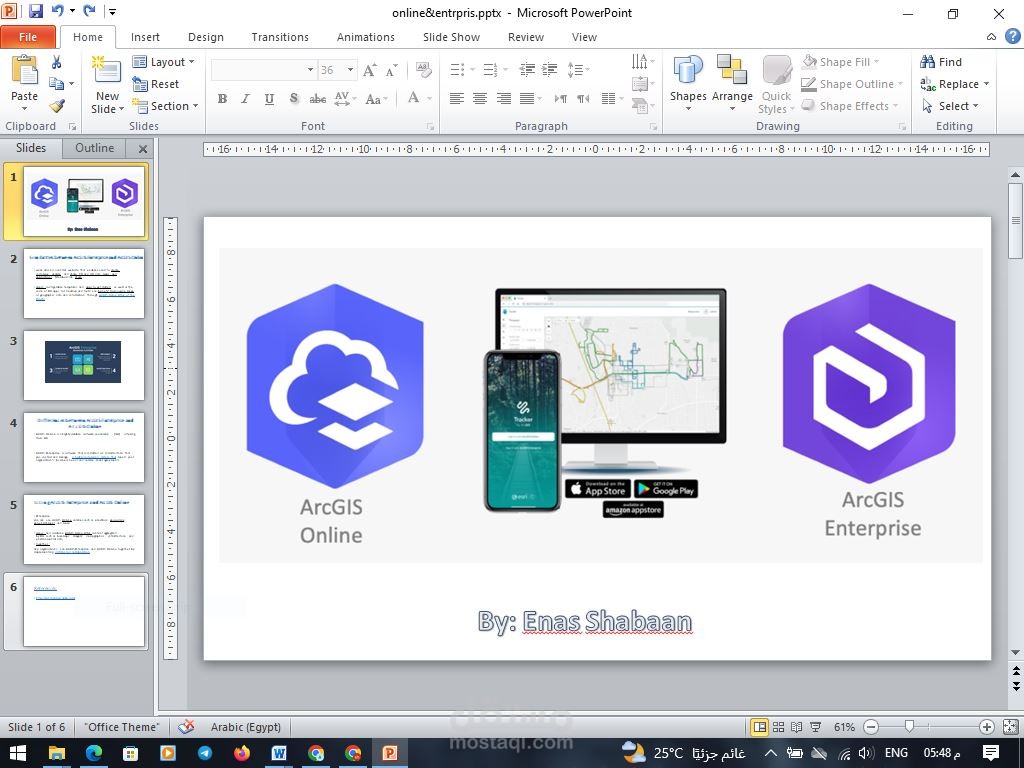Switch to Slide Sorter view icon
The height and width of the screenshot is (768, 1024).
coord(778,727)
